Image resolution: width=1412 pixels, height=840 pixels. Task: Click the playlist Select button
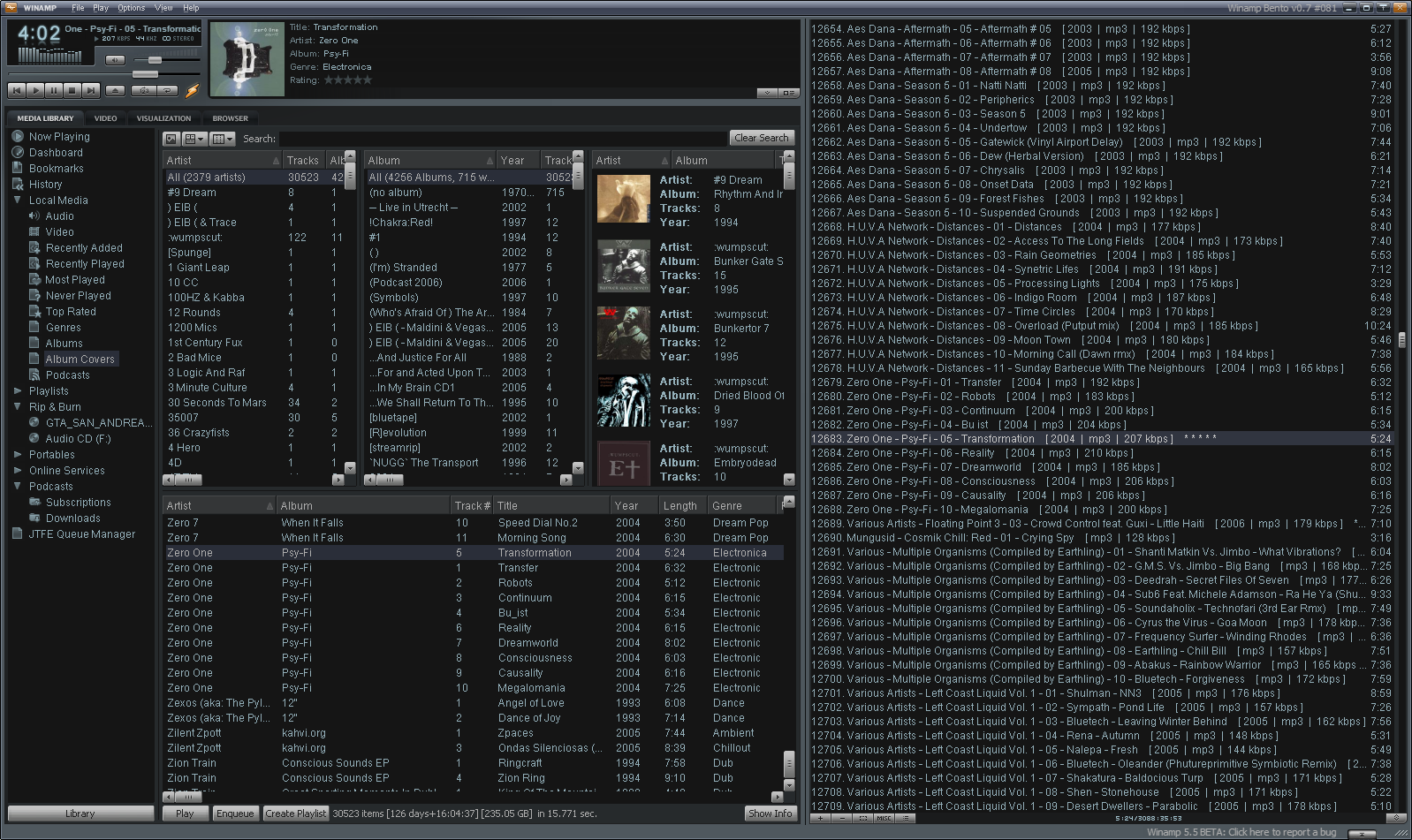click(862, 818)
